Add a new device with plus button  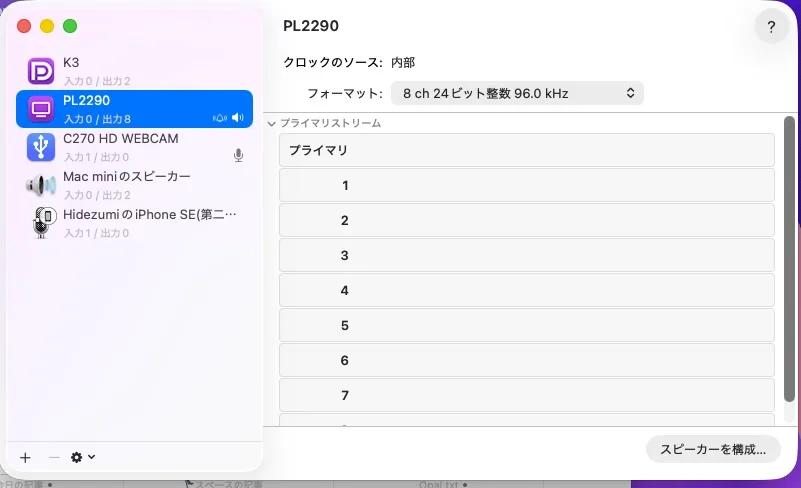click(x=26, y=457)
